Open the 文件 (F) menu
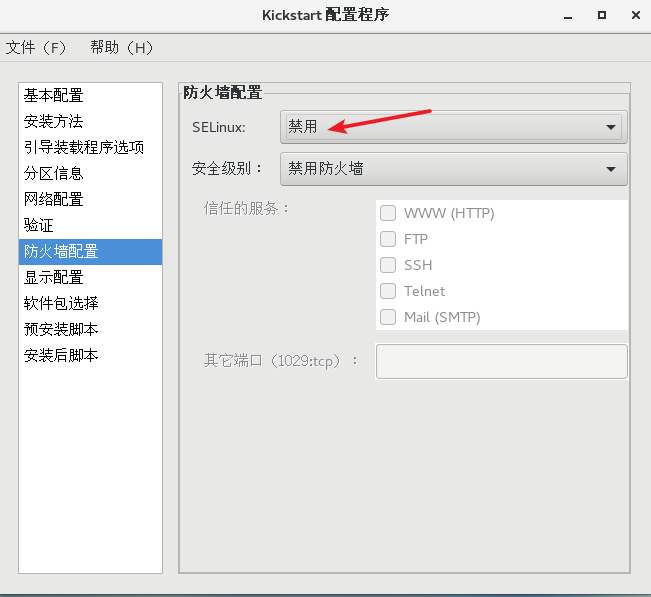 point(36,48)
